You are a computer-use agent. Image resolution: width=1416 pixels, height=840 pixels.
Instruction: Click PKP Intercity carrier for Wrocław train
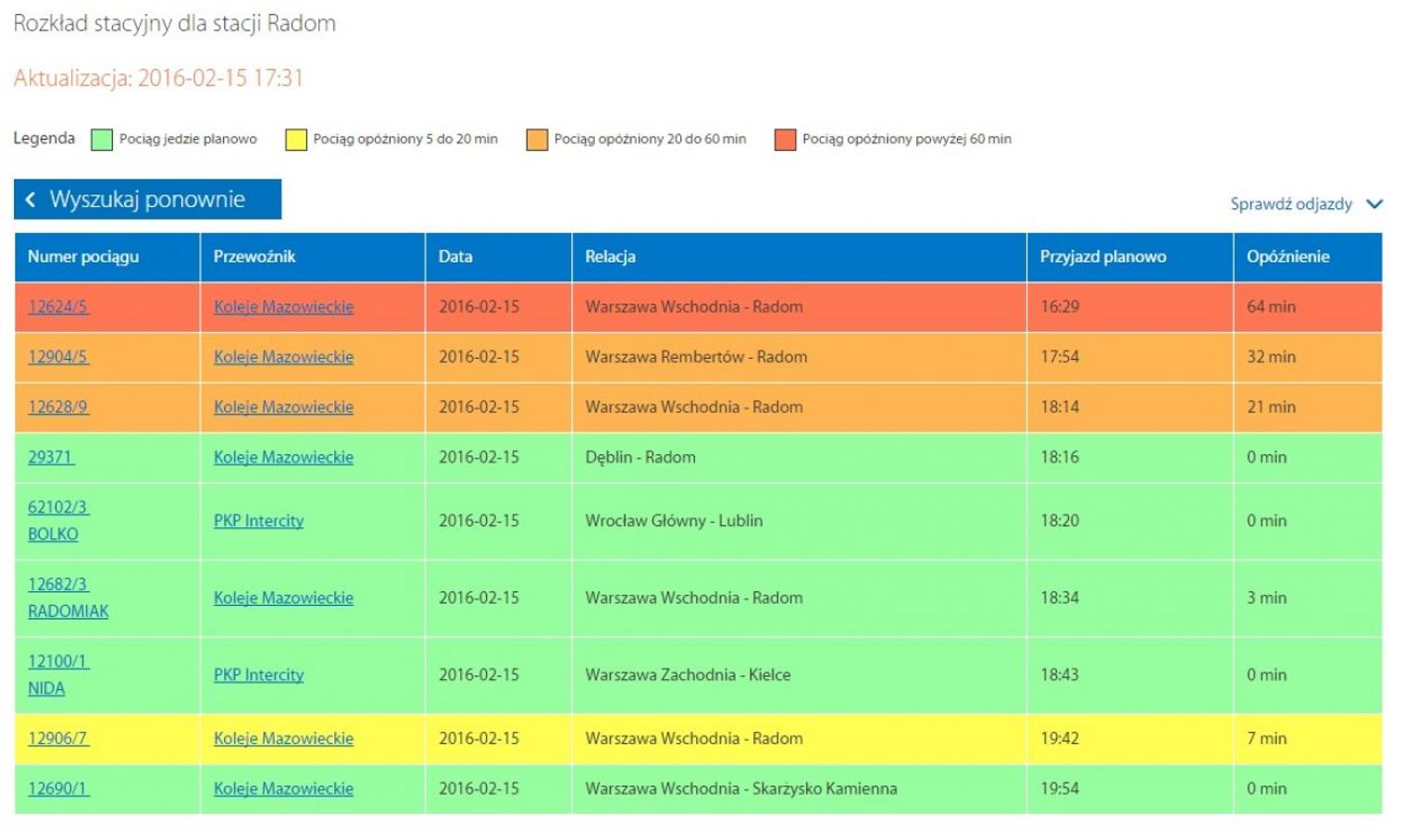pos(258,521)
